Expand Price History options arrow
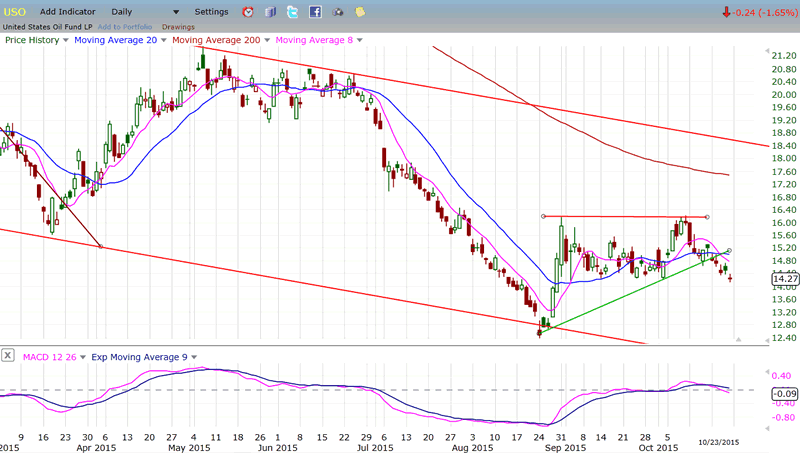 click(66, 40)
